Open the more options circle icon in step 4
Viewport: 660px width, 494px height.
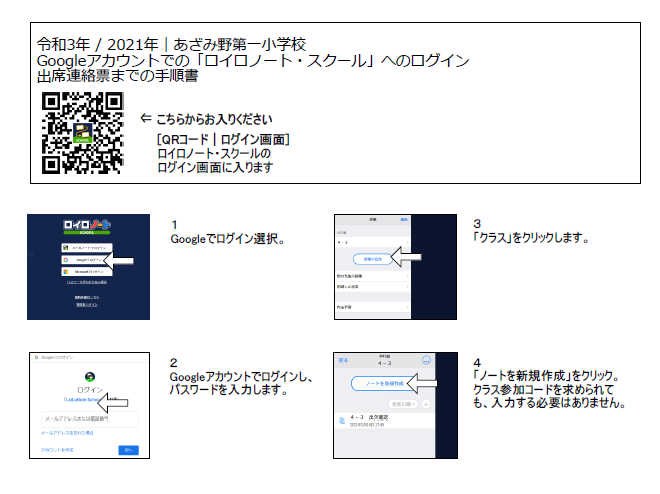426,361
